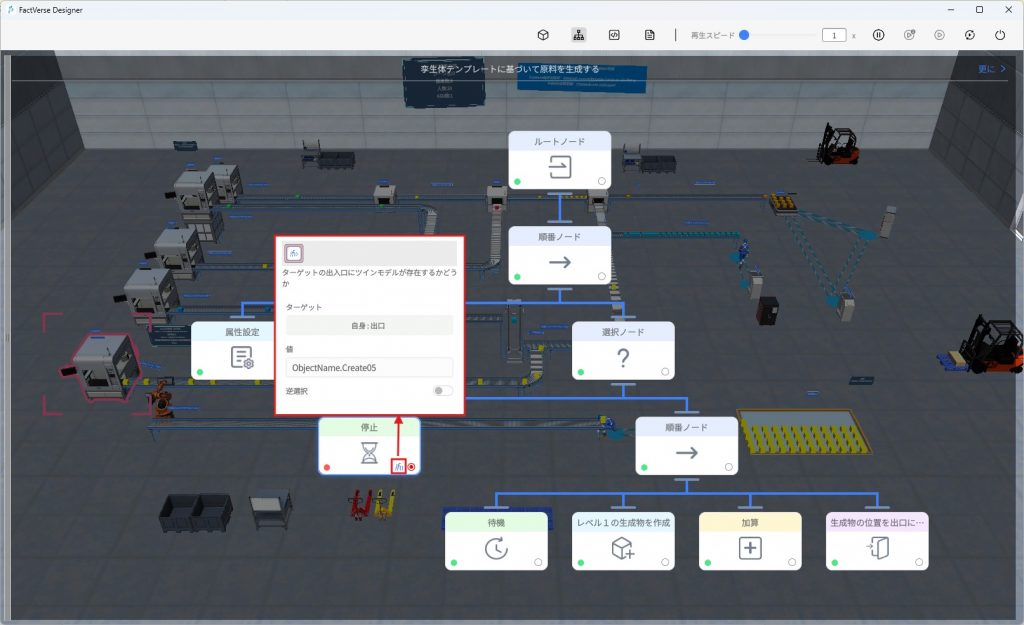
Task: Click the restart simulation circular icon
Action: pyautogui.click(x=969, y=35)
